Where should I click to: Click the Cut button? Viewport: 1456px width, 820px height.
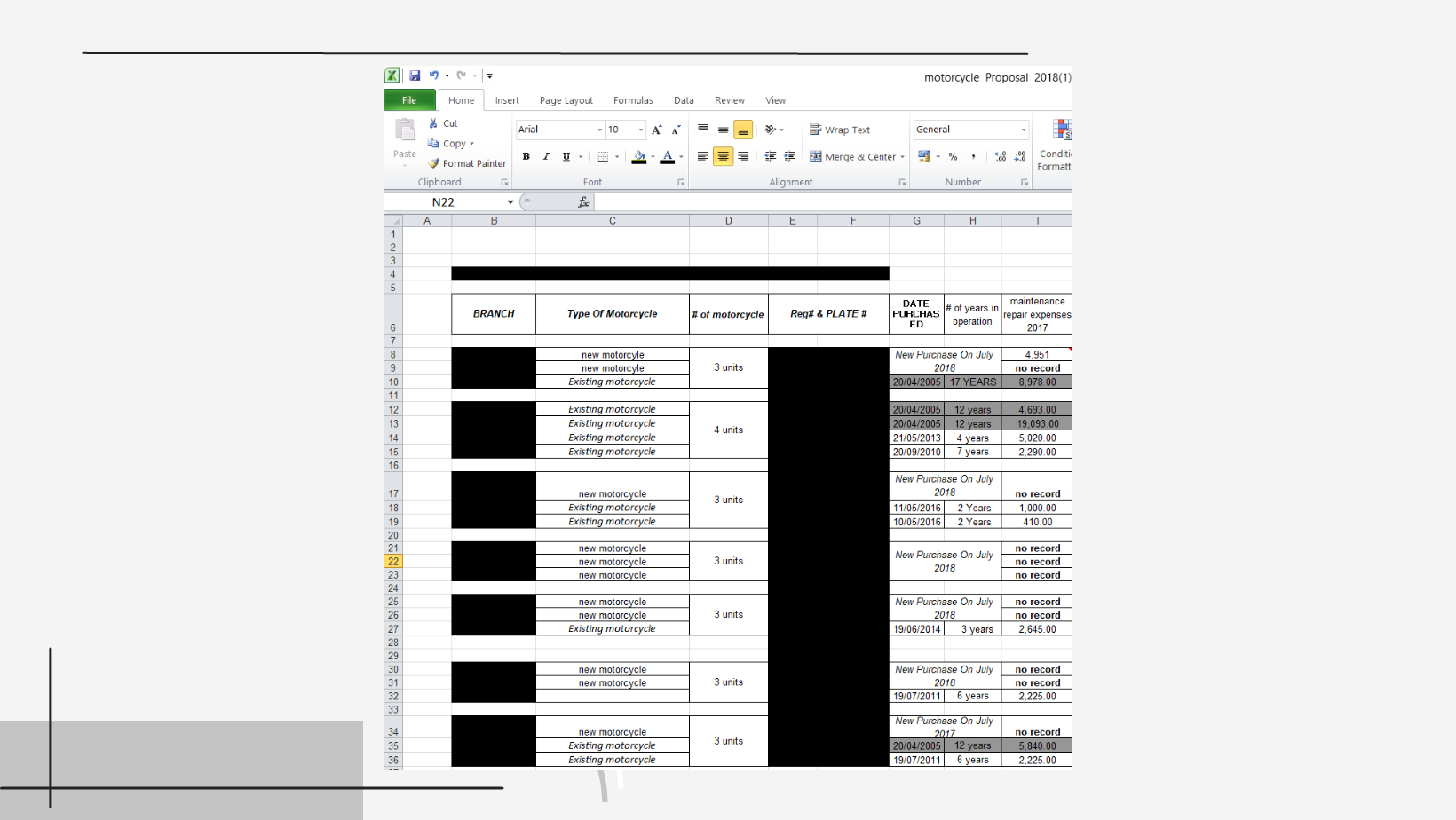tap(443, 123)
